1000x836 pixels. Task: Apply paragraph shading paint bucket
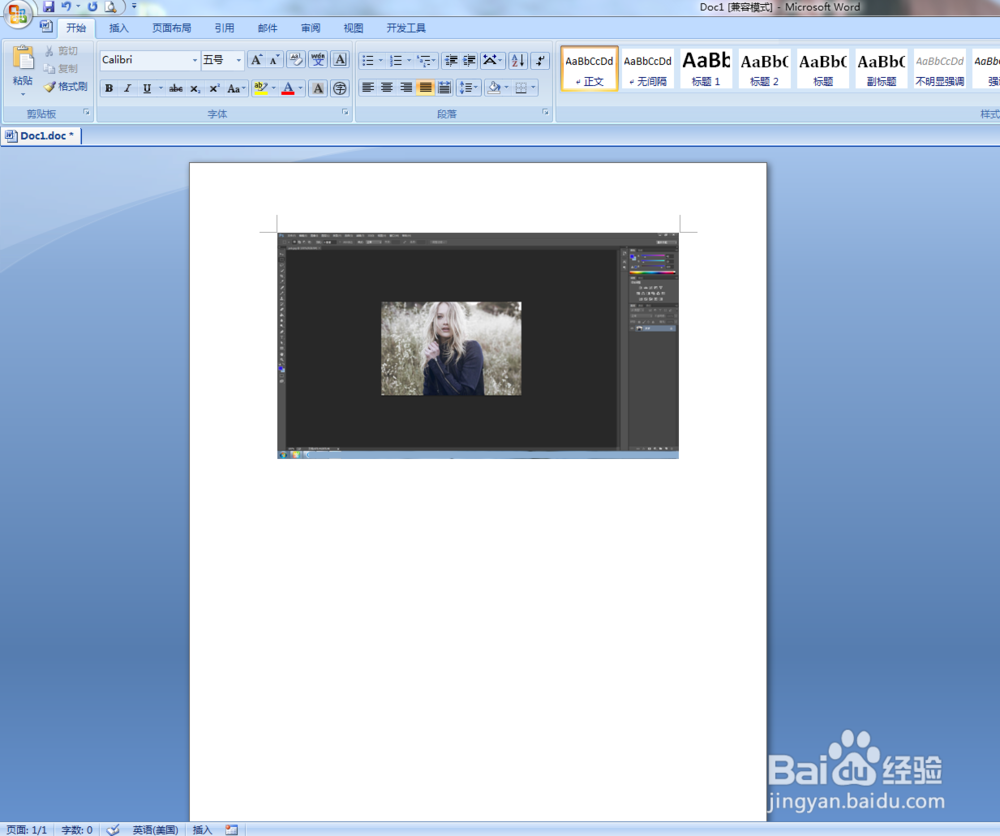coord(494,88)
